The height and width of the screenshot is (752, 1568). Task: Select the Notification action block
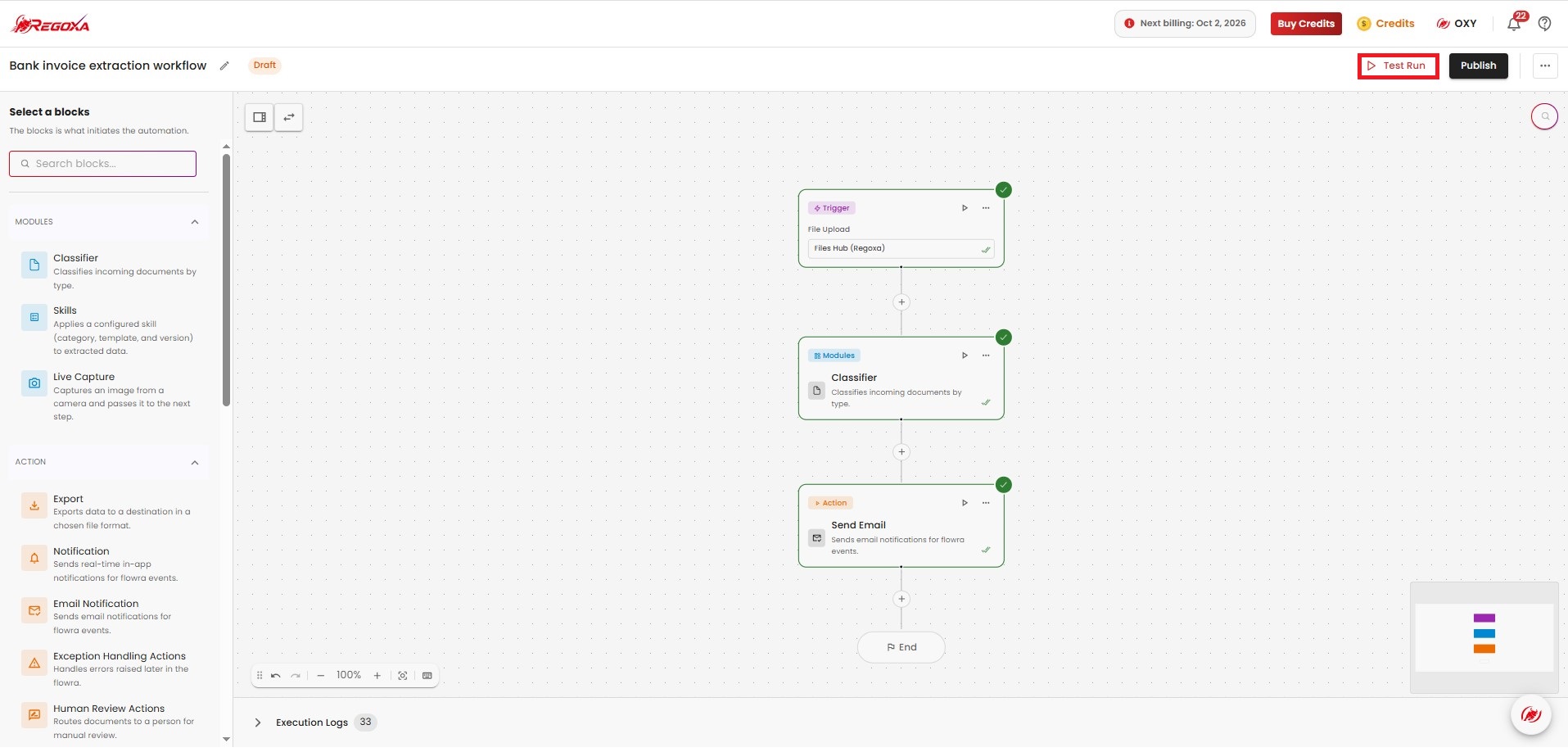[x=109, y=564]
